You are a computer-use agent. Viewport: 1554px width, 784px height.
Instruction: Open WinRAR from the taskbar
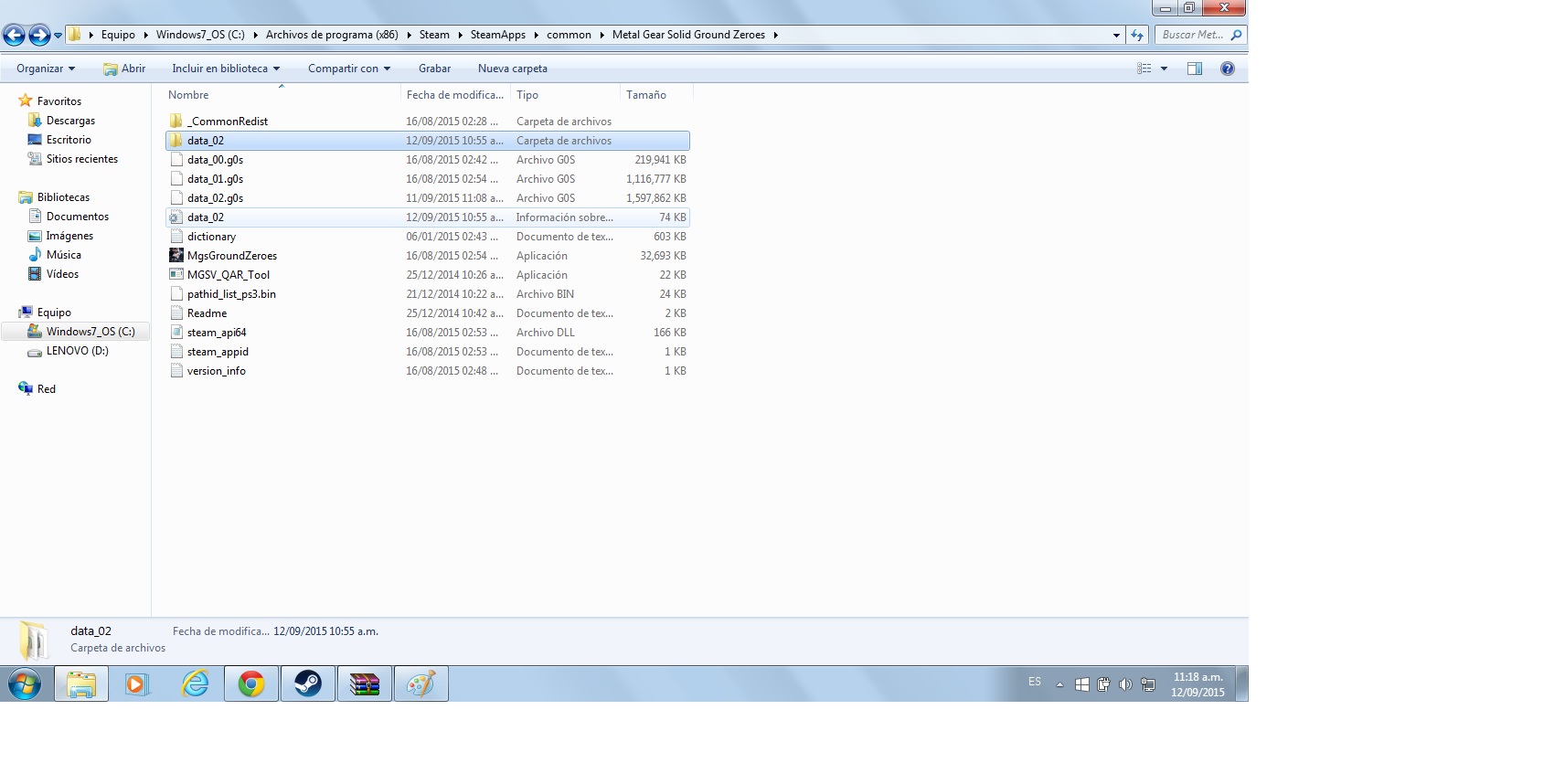[365, 683]
